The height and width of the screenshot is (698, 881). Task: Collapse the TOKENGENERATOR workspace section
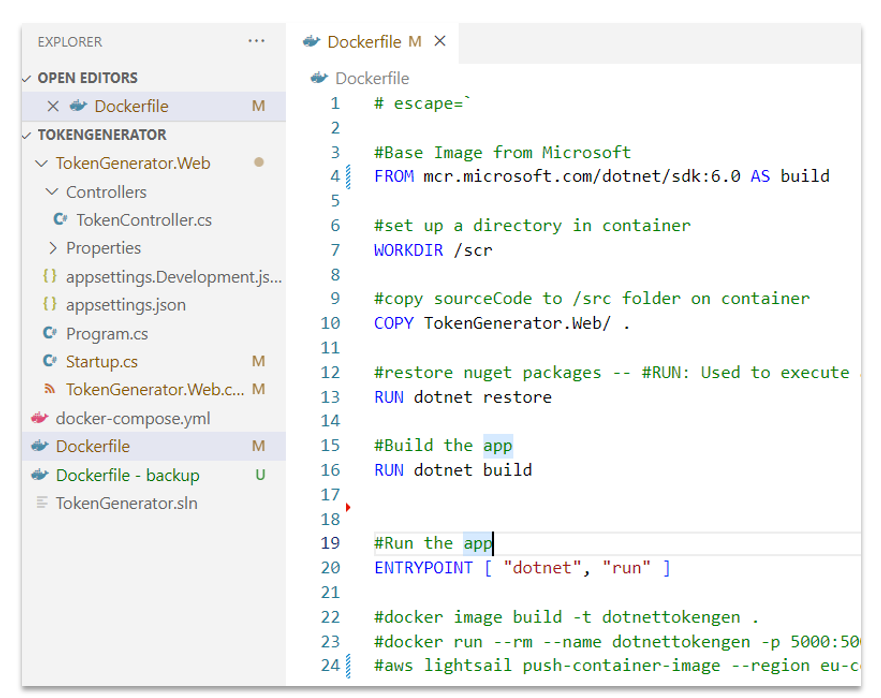click(x=27, y=135)
